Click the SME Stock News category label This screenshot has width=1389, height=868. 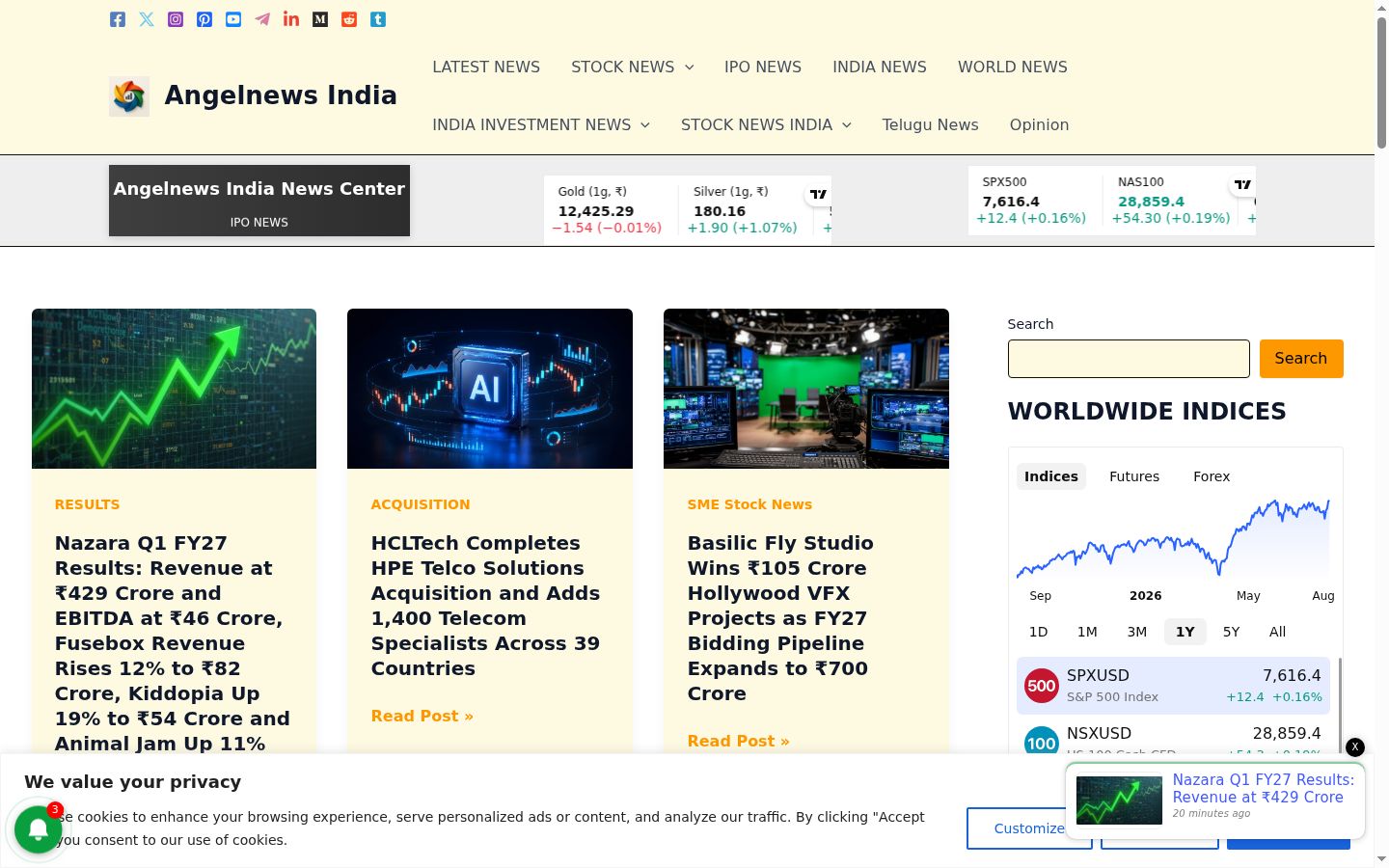click(749, 504)
